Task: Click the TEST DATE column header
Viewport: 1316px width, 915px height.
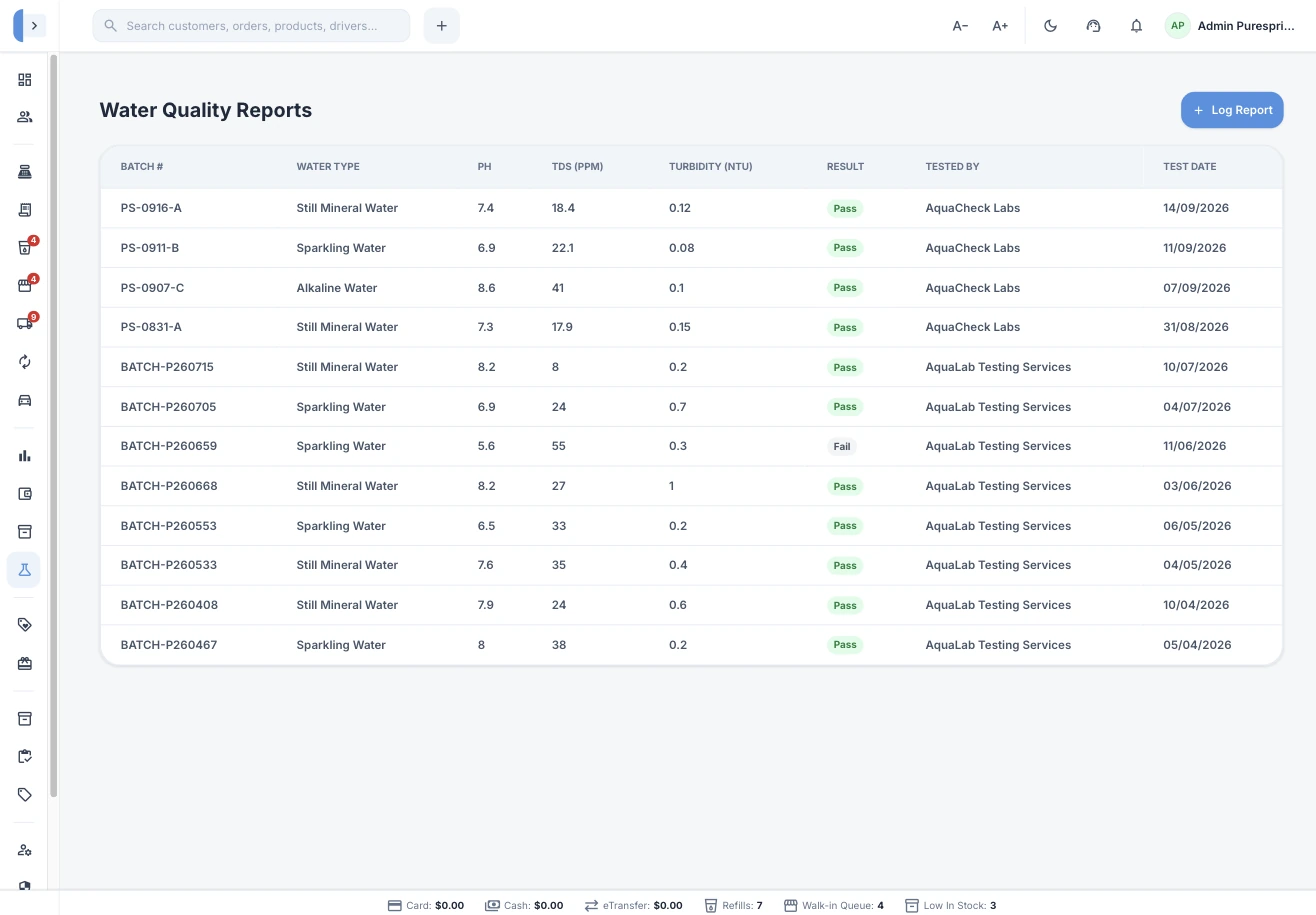Action: pos(1189,167)
